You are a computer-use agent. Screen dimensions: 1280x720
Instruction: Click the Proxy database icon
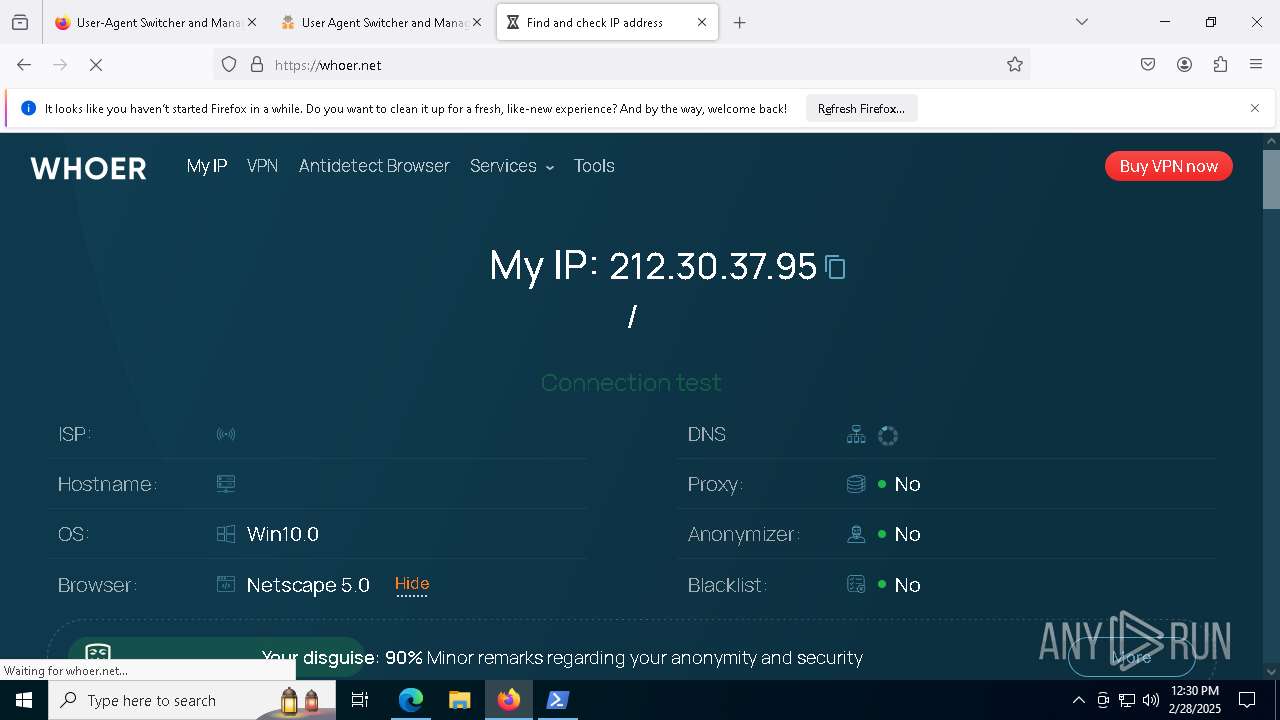[x=856, y=484]
